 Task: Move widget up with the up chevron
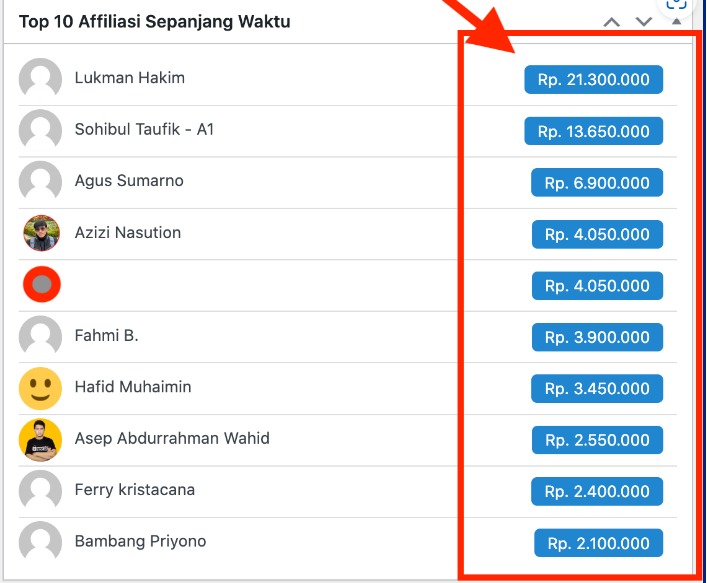611,22
